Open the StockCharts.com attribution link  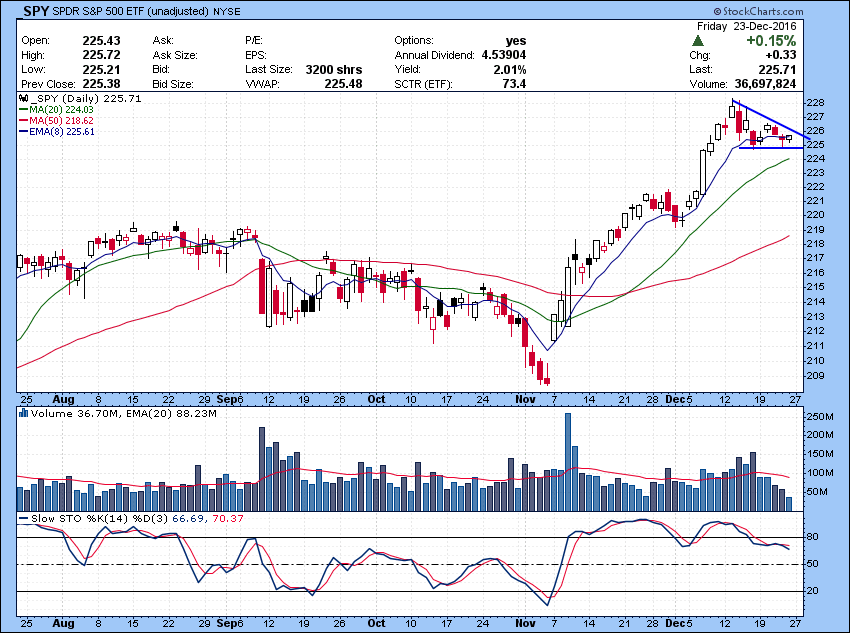(x=758, y=11)
